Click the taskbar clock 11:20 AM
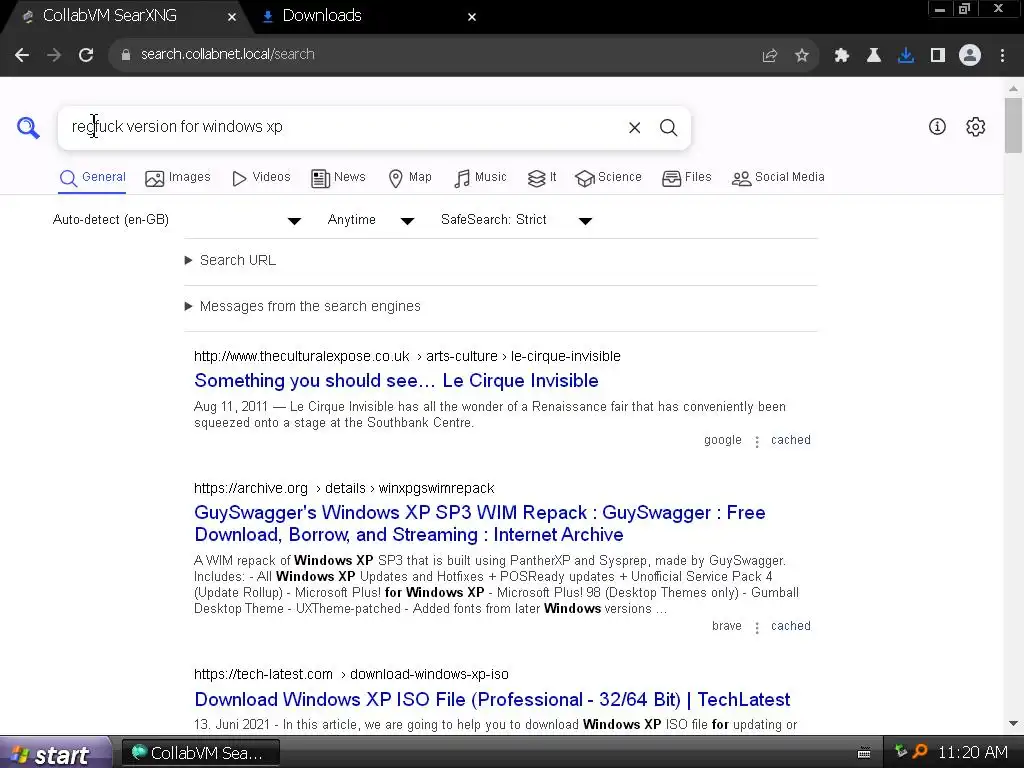Viewport: 1024px width, 768px height. (972, 753)
